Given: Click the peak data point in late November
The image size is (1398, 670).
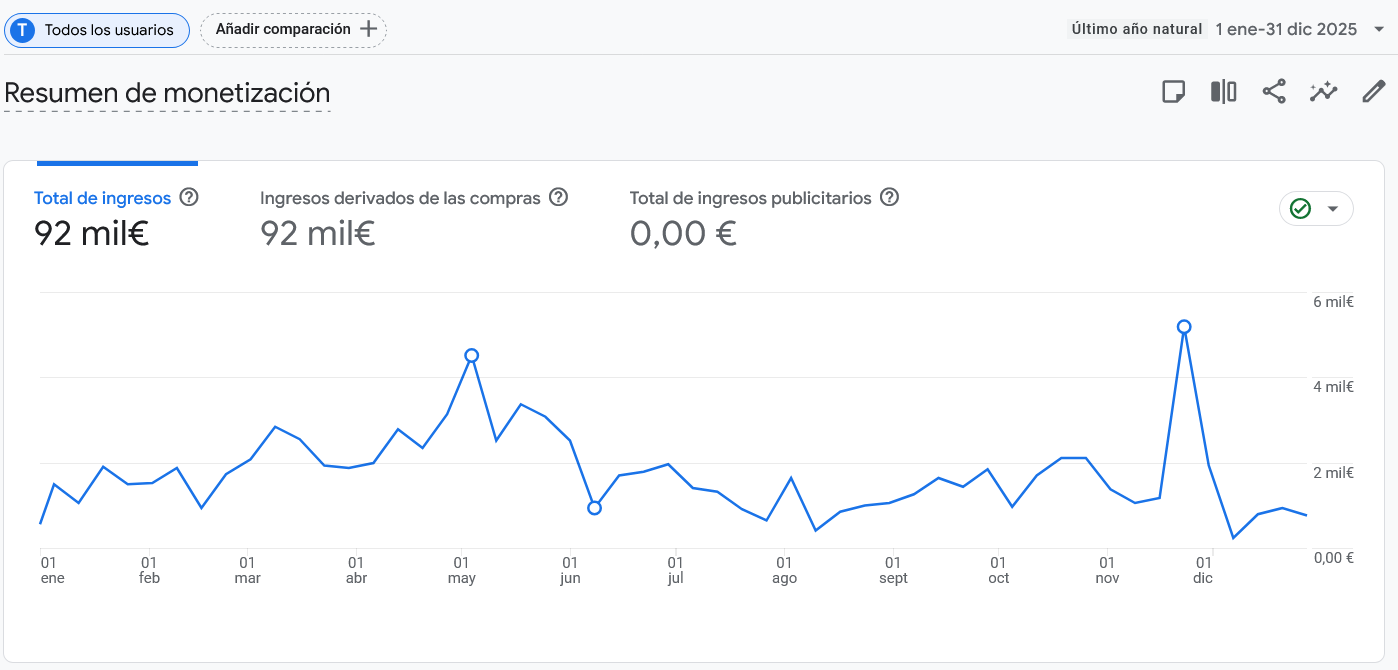Looking at the screenshot, I should 1184,327.
